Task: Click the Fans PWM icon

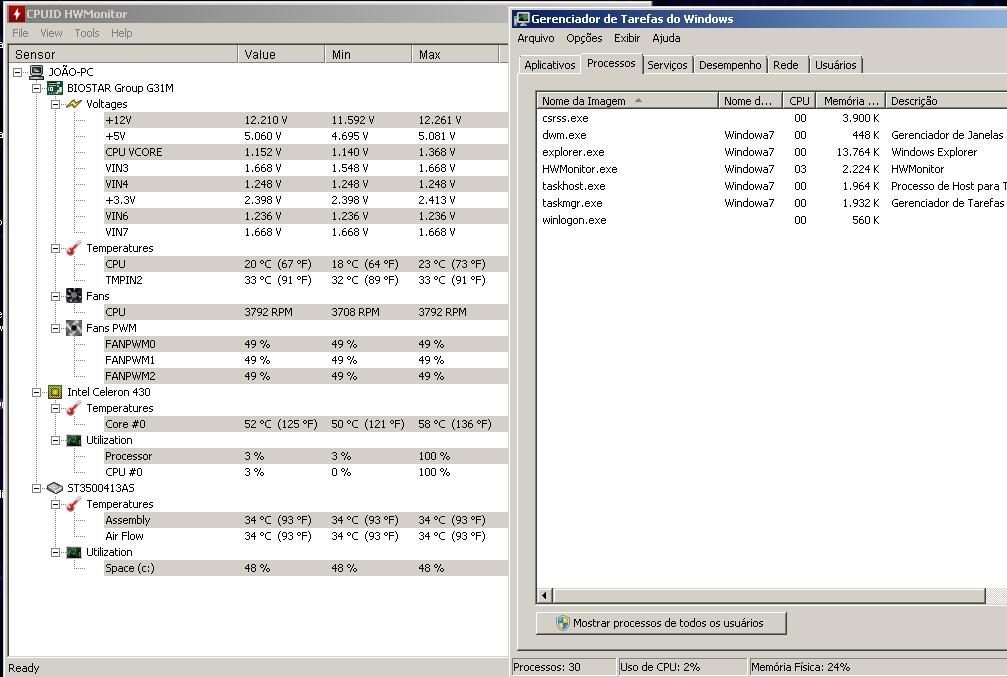Action: 74,328
